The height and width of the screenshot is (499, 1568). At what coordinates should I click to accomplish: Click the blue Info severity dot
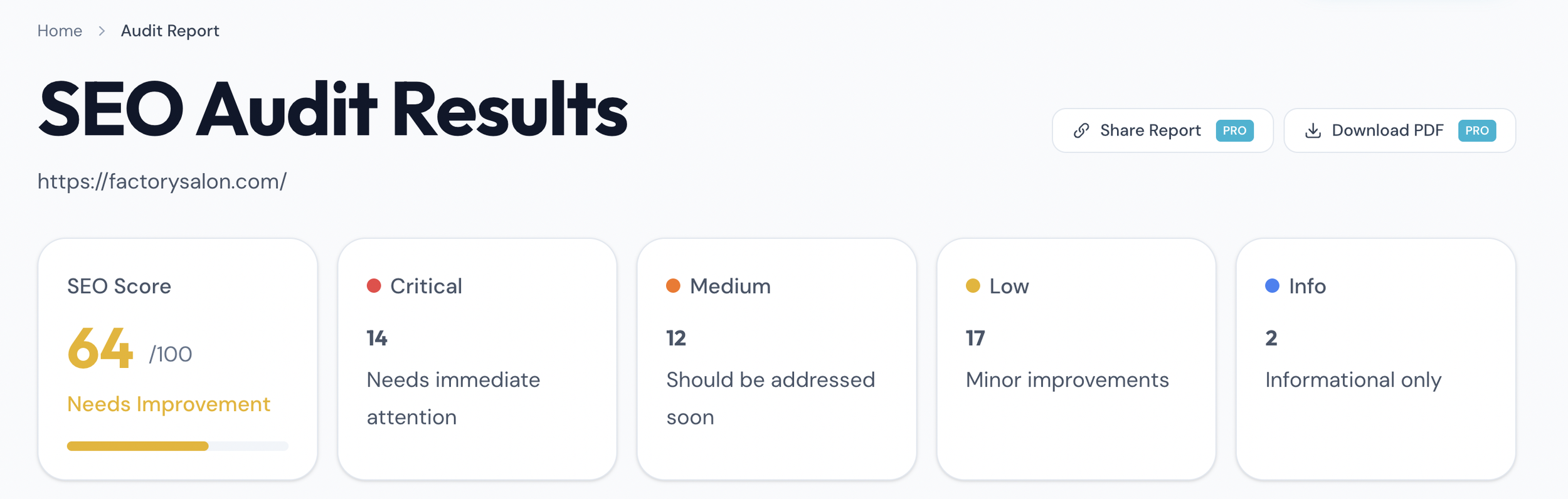(x=1272, y=286)
